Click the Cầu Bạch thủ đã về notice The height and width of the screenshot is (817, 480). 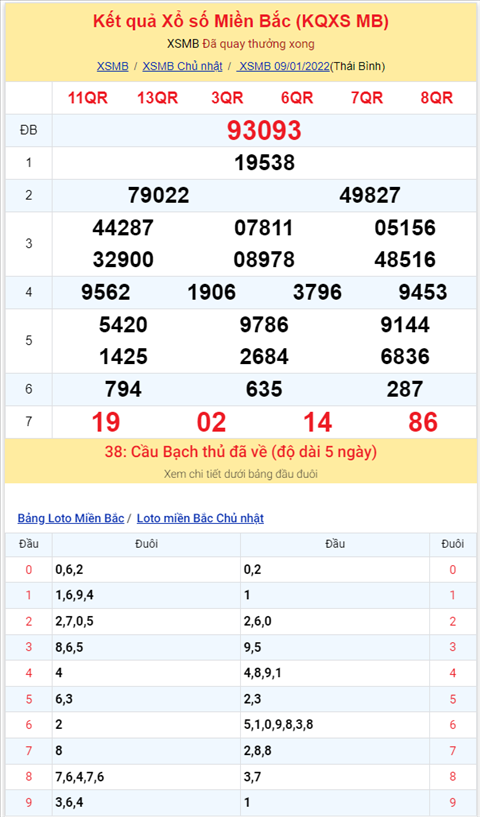240,452
